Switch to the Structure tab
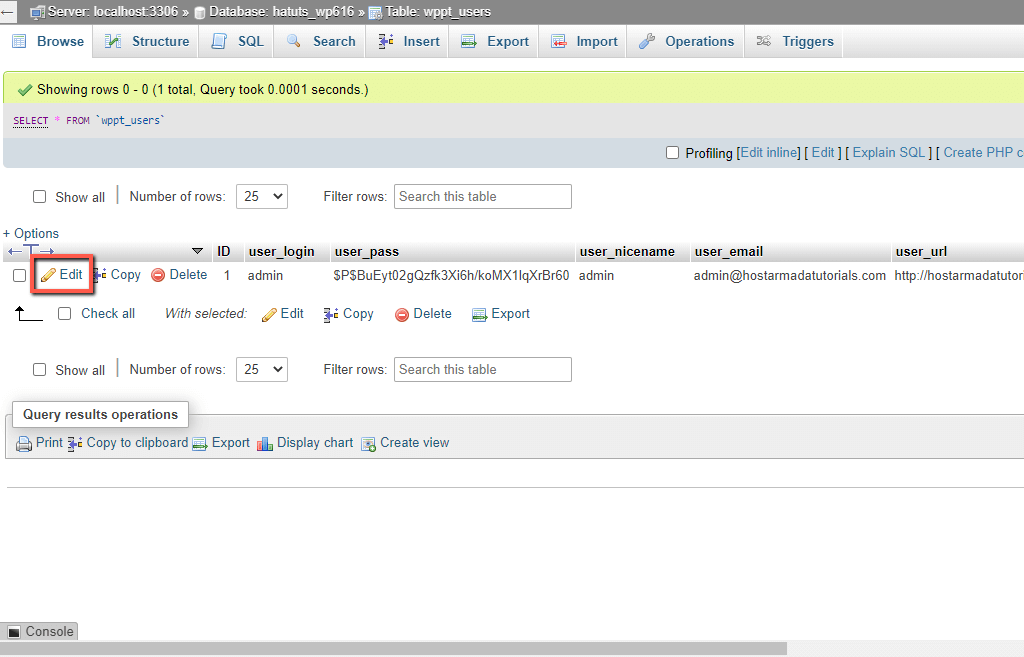The image size is (1024, 657). point(147,41)
